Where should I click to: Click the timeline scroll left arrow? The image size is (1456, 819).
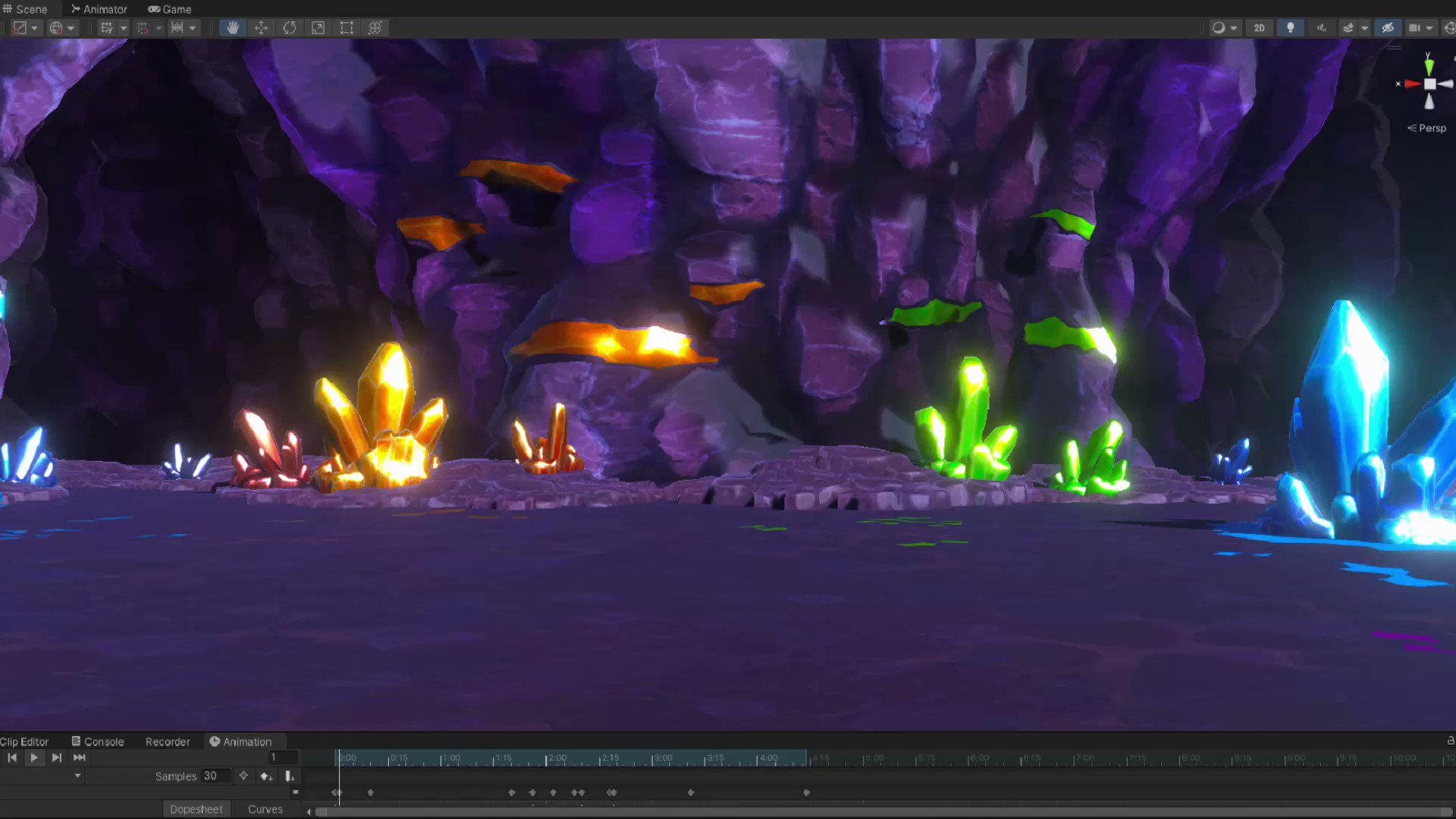309,811
